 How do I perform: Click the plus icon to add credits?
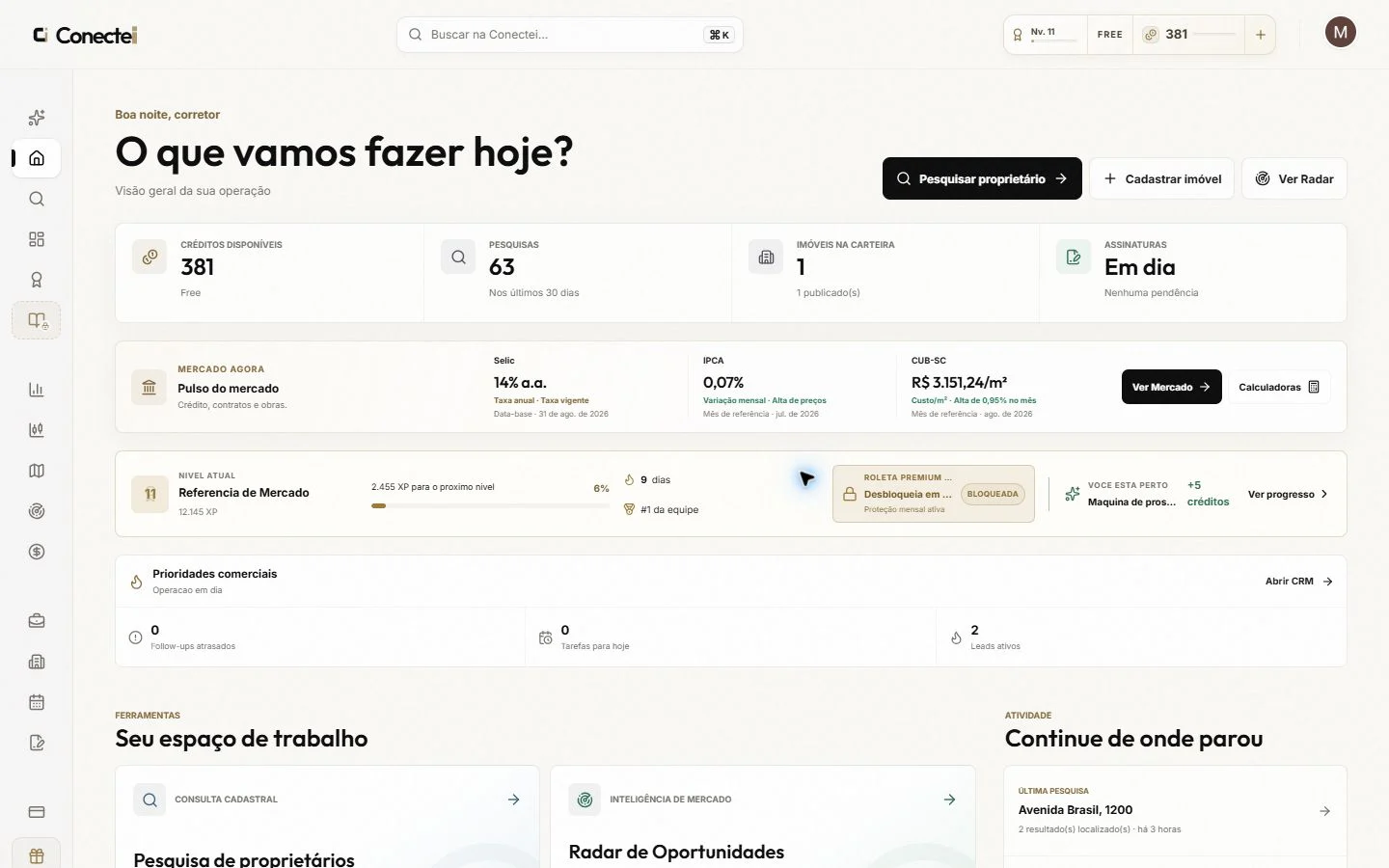tap(1260, 35)
